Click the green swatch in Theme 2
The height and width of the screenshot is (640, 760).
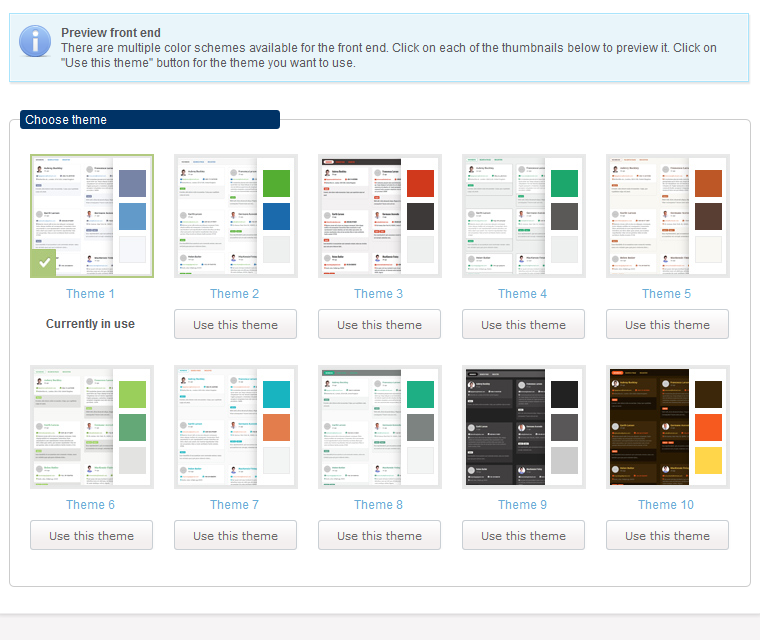point(276,183)
